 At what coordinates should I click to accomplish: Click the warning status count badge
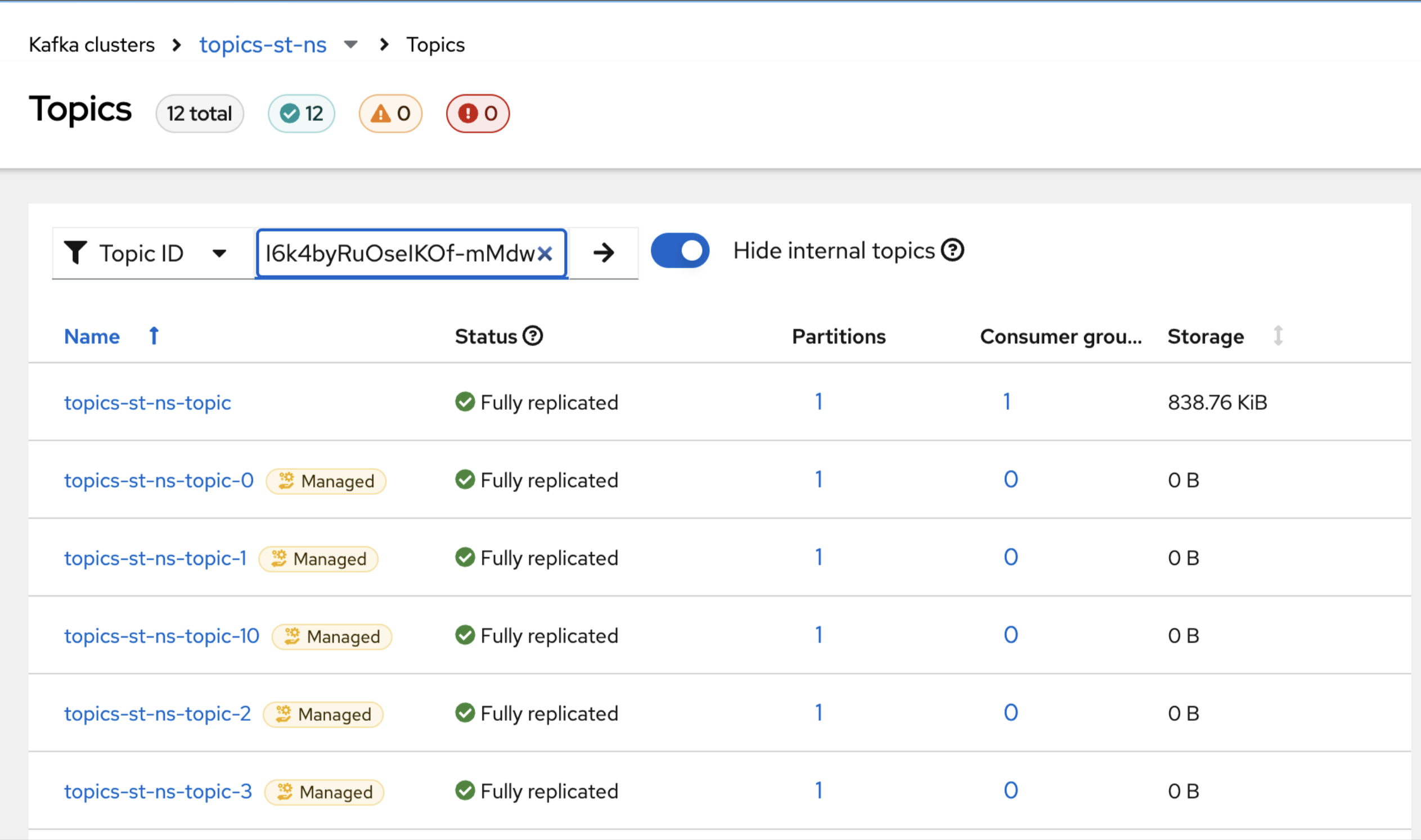pos(390,114)
